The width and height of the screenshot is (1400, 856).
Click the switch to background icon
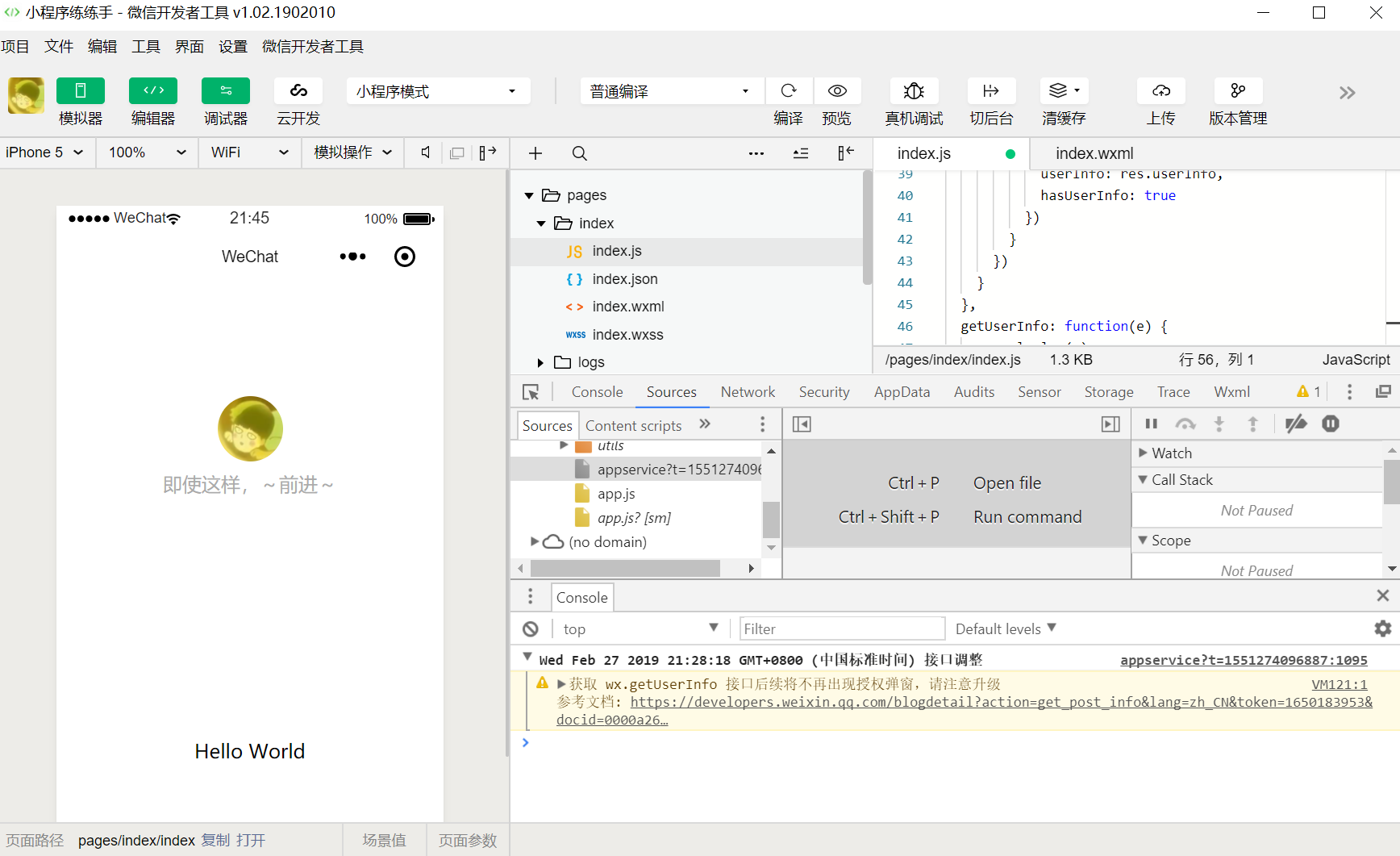(x=991, y=91)
